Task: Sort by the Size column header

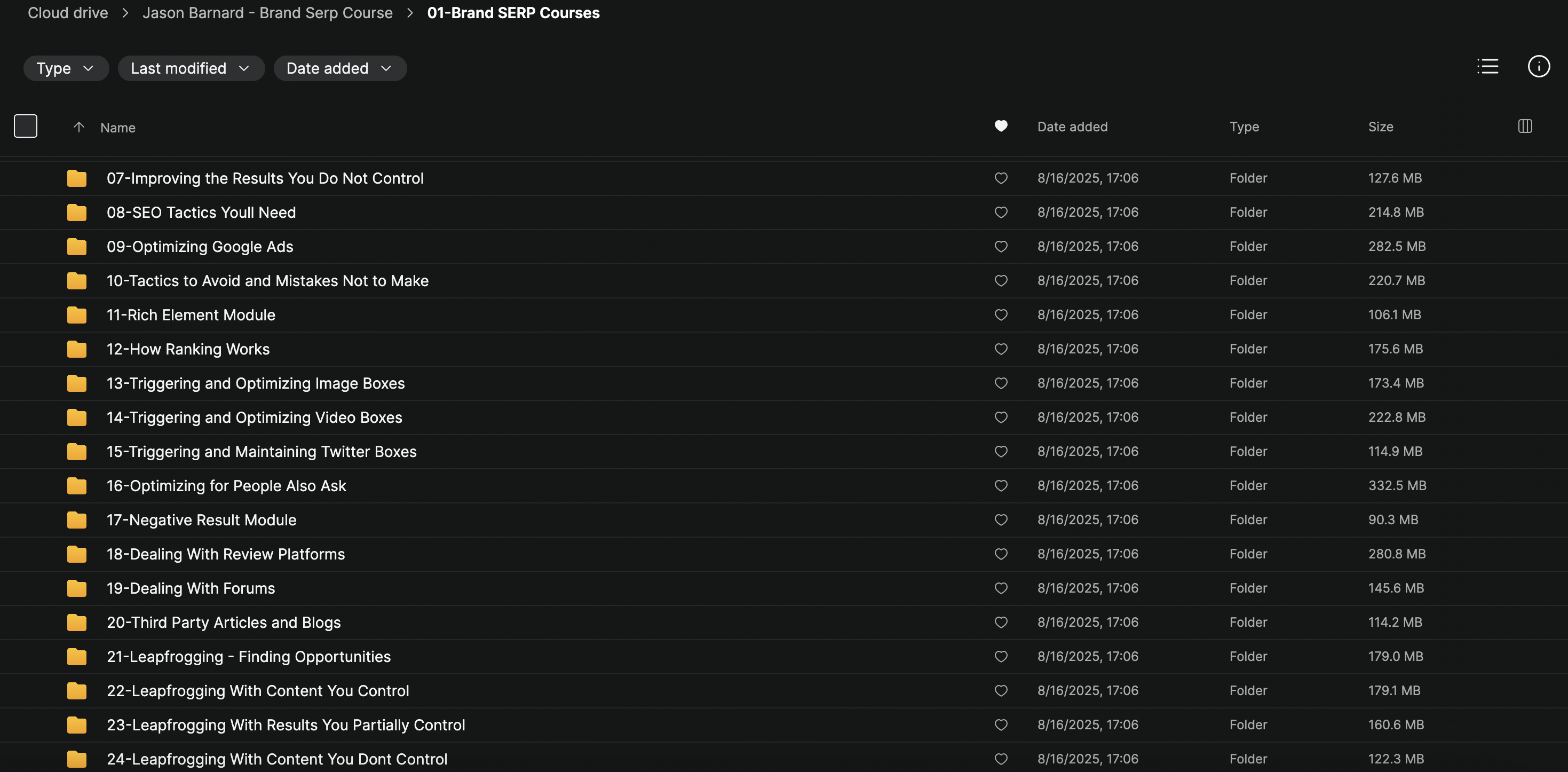Action: tap(1380, 127)
